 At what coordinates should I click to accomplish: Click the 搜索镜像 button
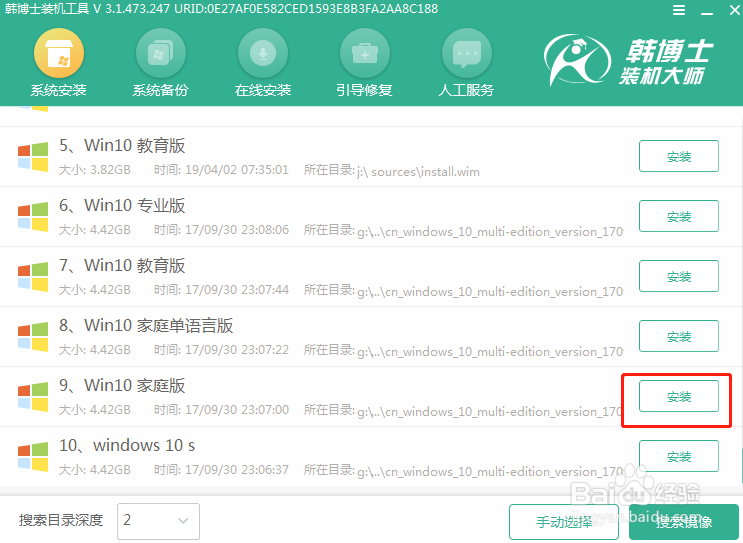coord(684,522)
